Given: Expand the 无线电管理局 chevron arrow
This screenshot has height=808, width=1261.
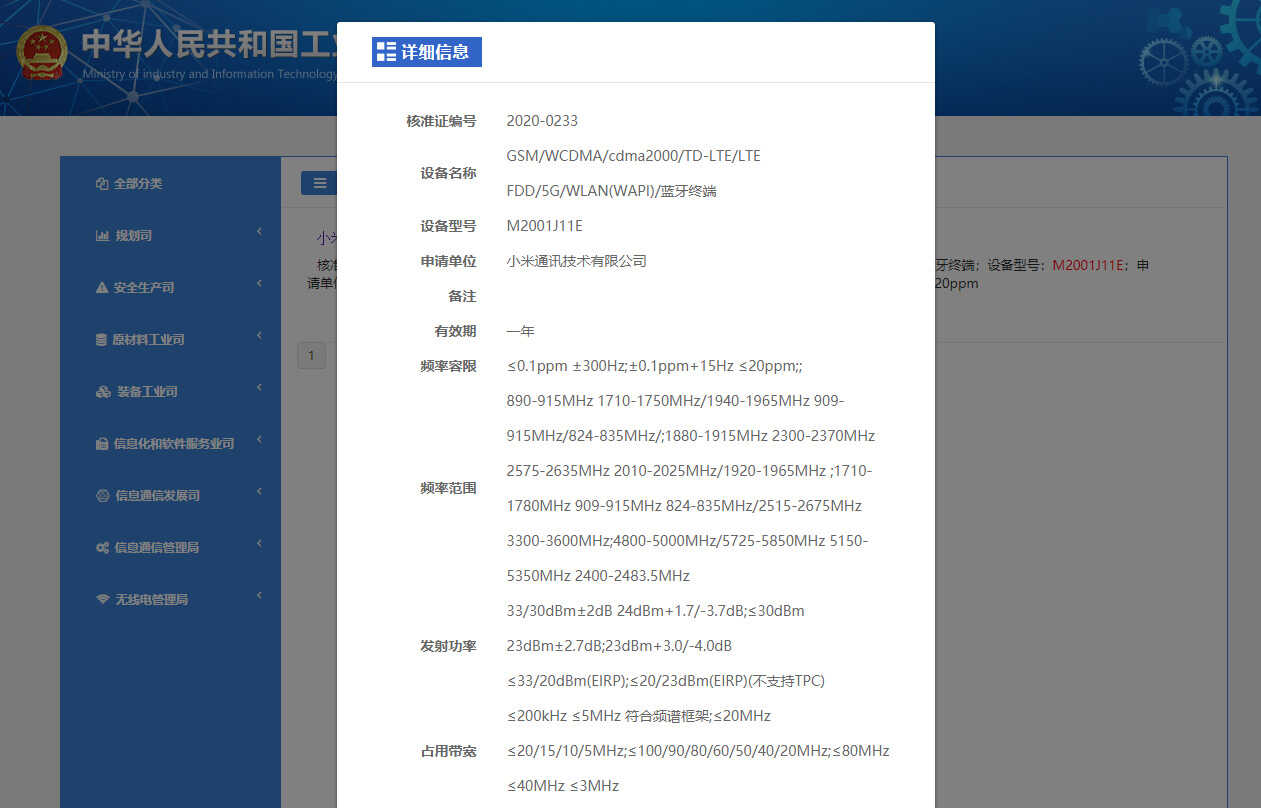Looking at the screenshot, I should 259,596.
